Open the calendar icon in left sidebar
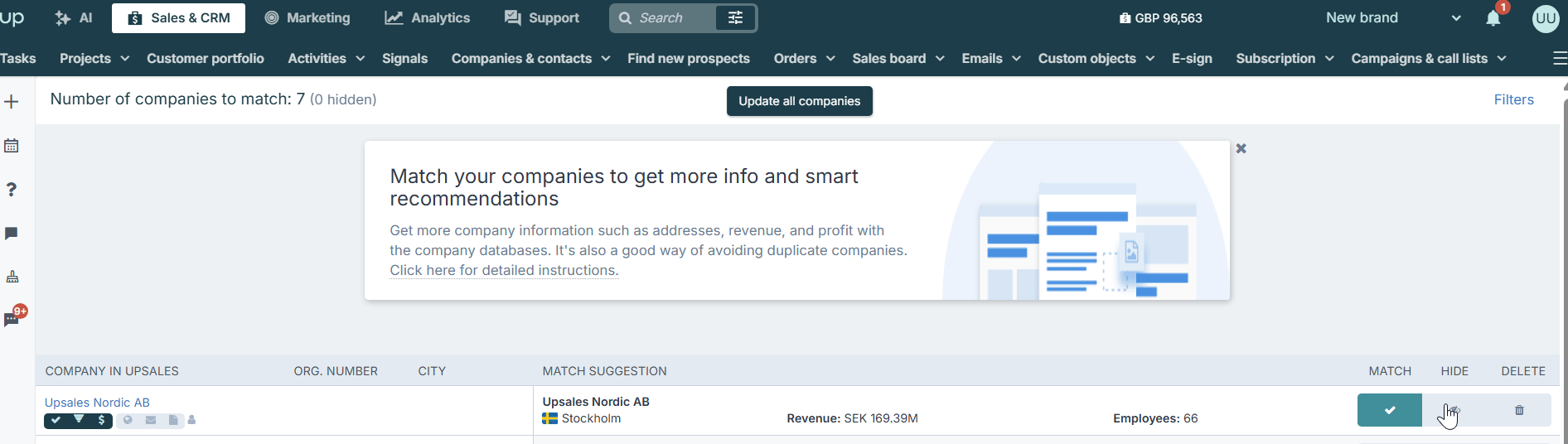The height and width of the screenshot is (444, 1568). [12, 146]
